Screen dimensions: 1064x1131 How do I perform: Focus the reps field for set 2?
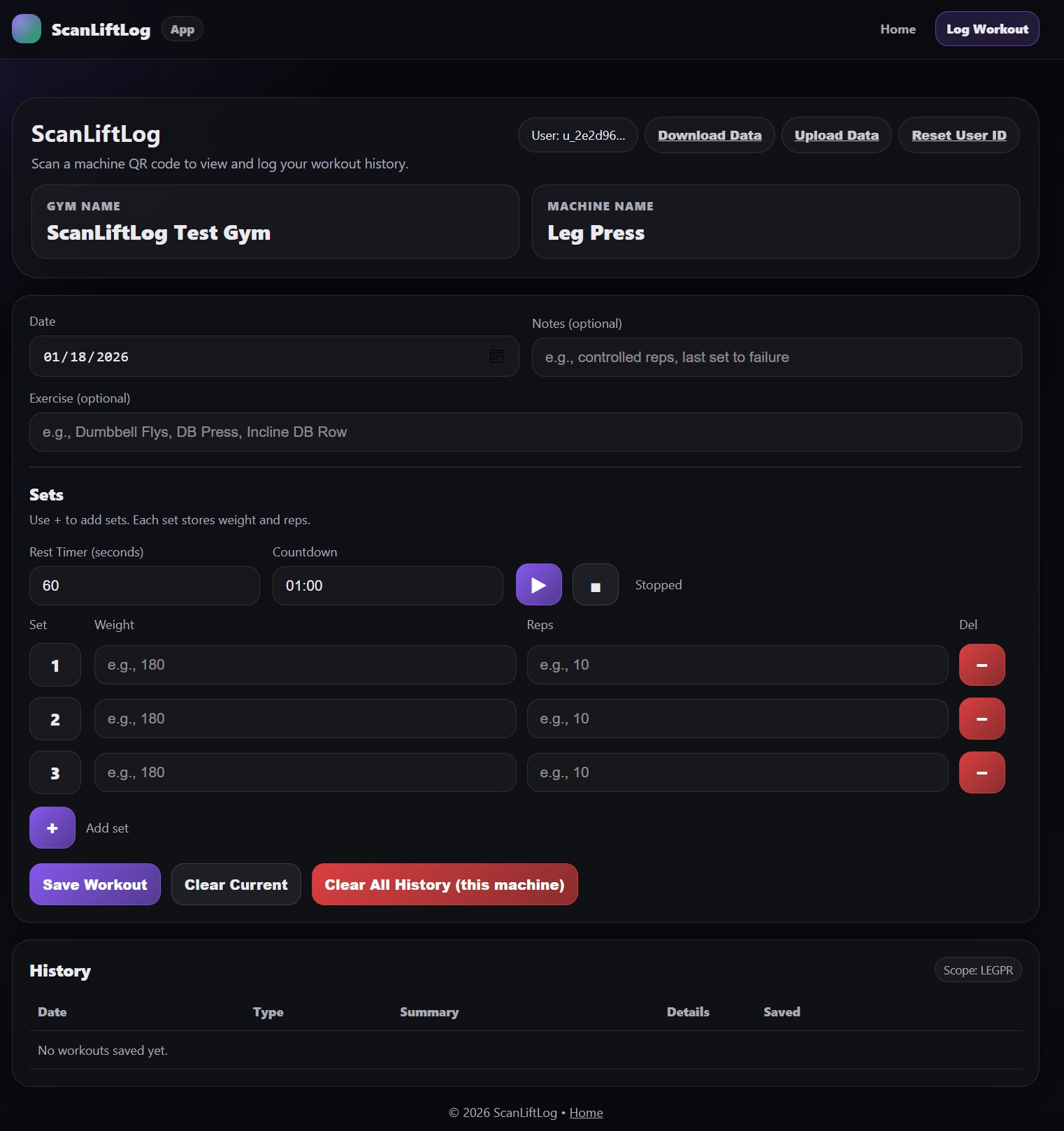738,719
